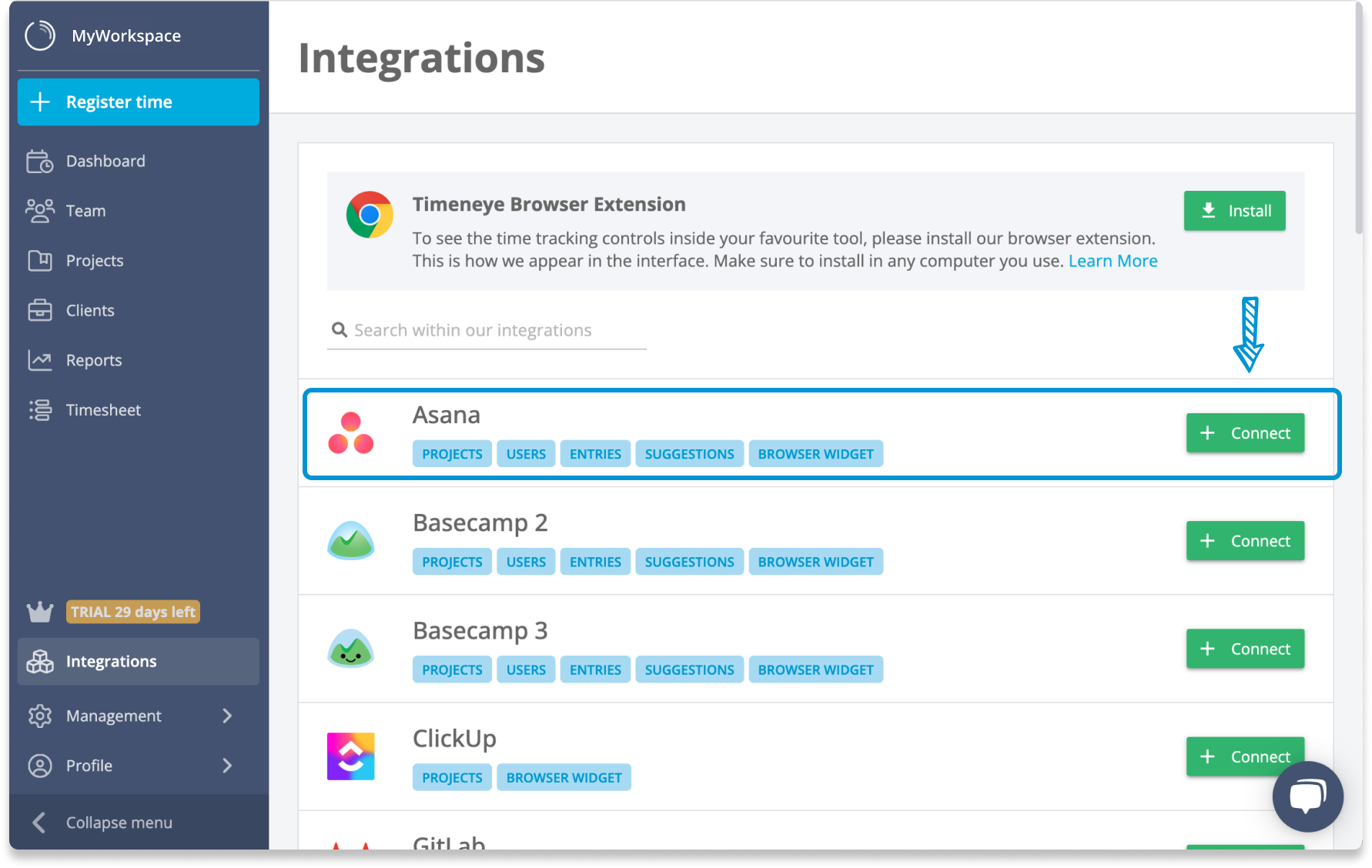Click the Team people icon
This screenshot has width=1372, height=868.
click(40, 211)
